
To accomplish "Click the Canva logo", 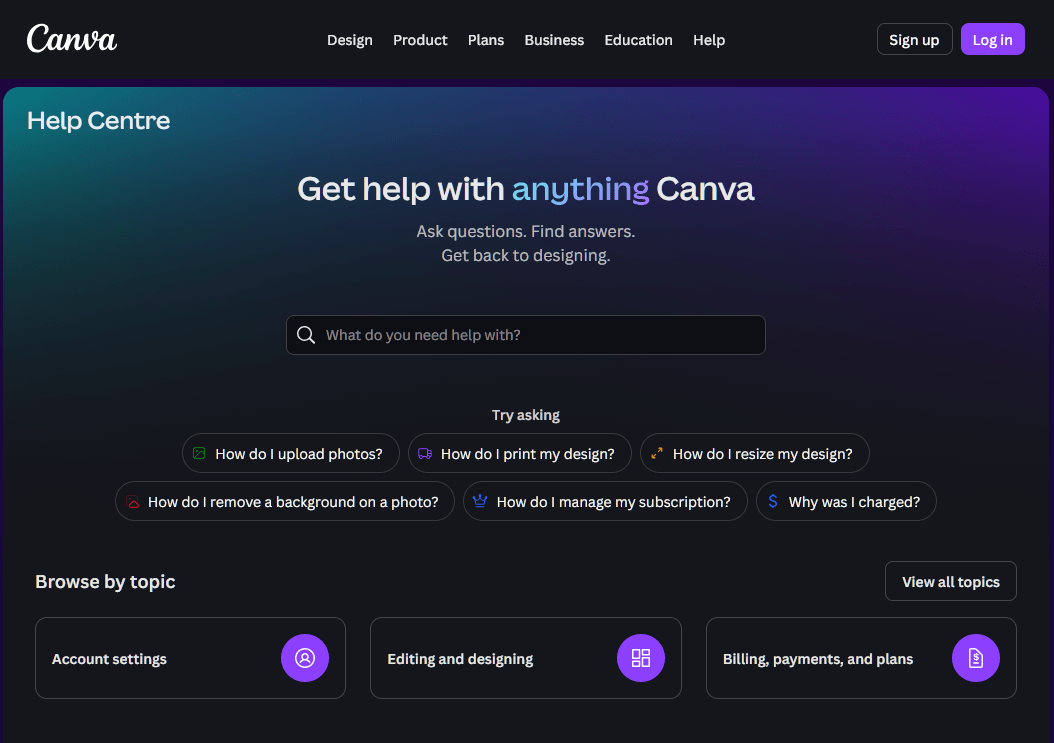I will pyautogui.click(x=72, y=38).
